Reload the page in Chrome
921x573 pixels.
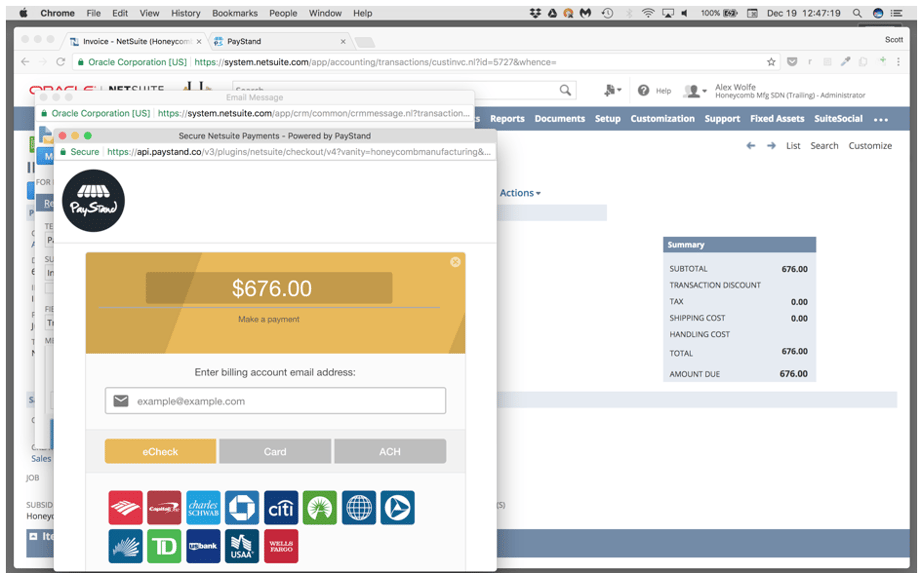click(x=60, y=62)
